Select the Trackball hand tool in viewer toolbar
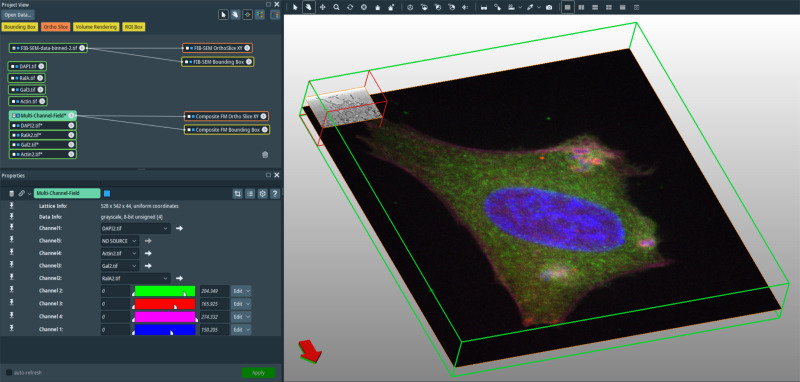 click(309, 7)
